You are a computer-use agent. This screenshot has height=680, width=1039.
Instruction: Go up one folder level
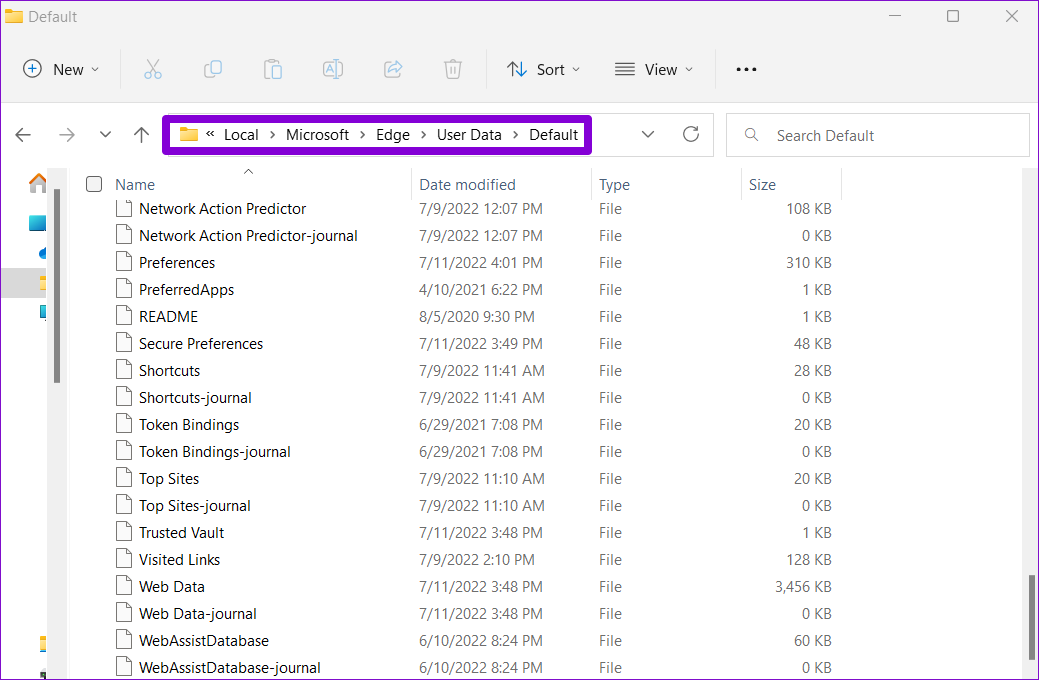tap(141, 135)
